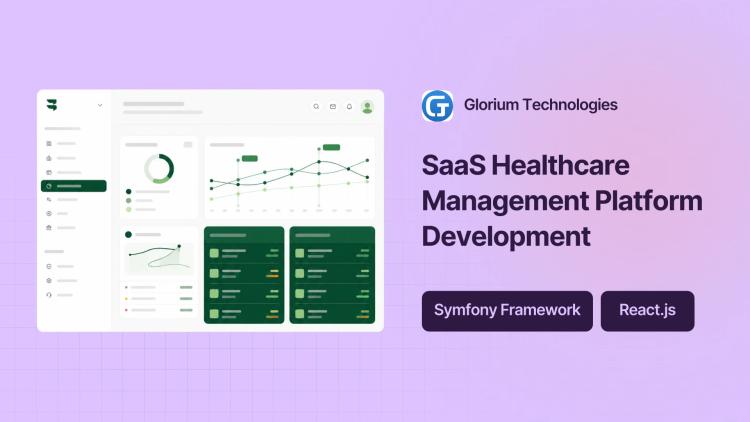Click the notification bell icon in dashboard
Screen dimensions: 750x422
click(349, 107)
